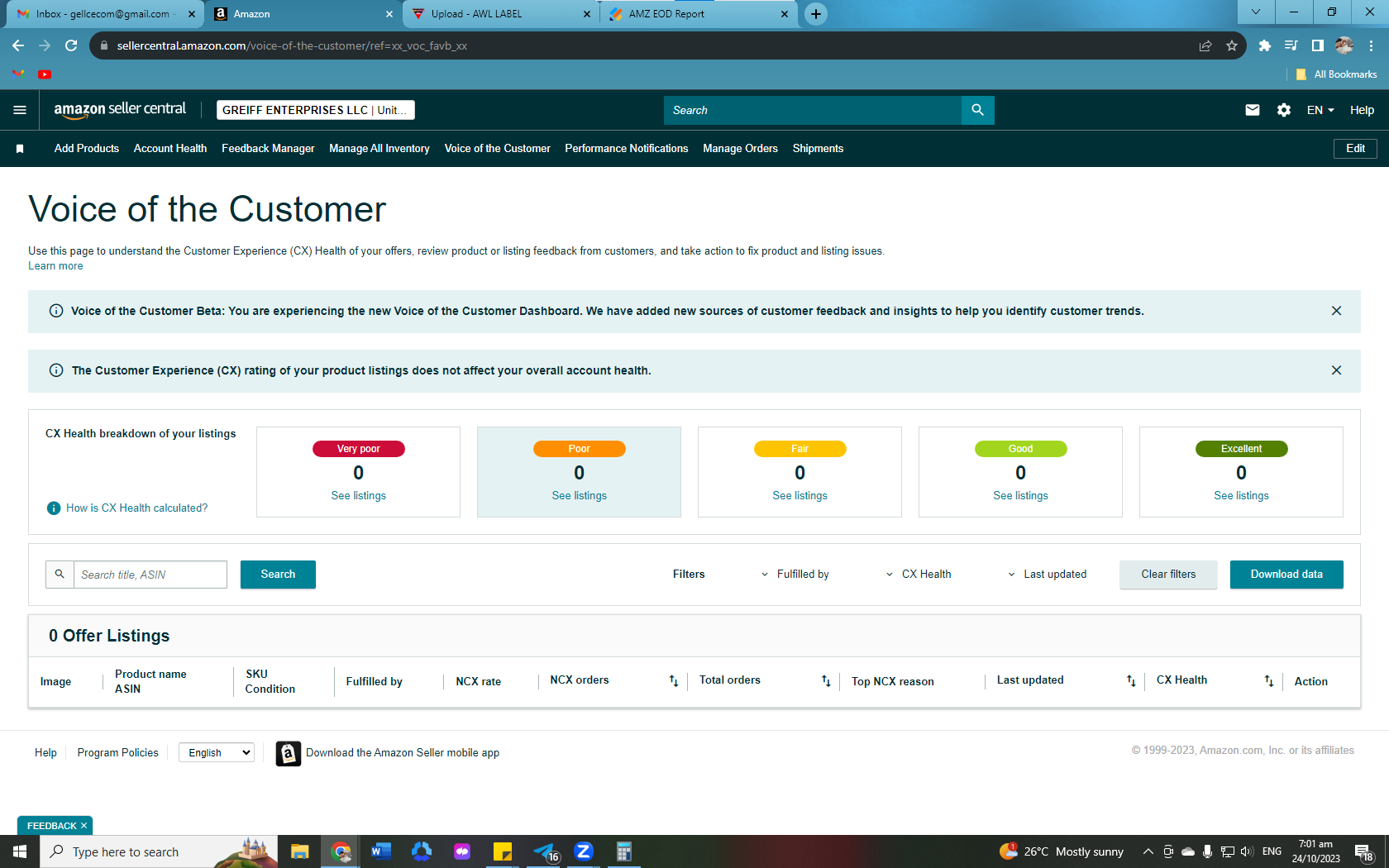Open Microsoft Word from taskbar
The height and width of the screenshot is (868, 1389).
(x=380, y=851)
